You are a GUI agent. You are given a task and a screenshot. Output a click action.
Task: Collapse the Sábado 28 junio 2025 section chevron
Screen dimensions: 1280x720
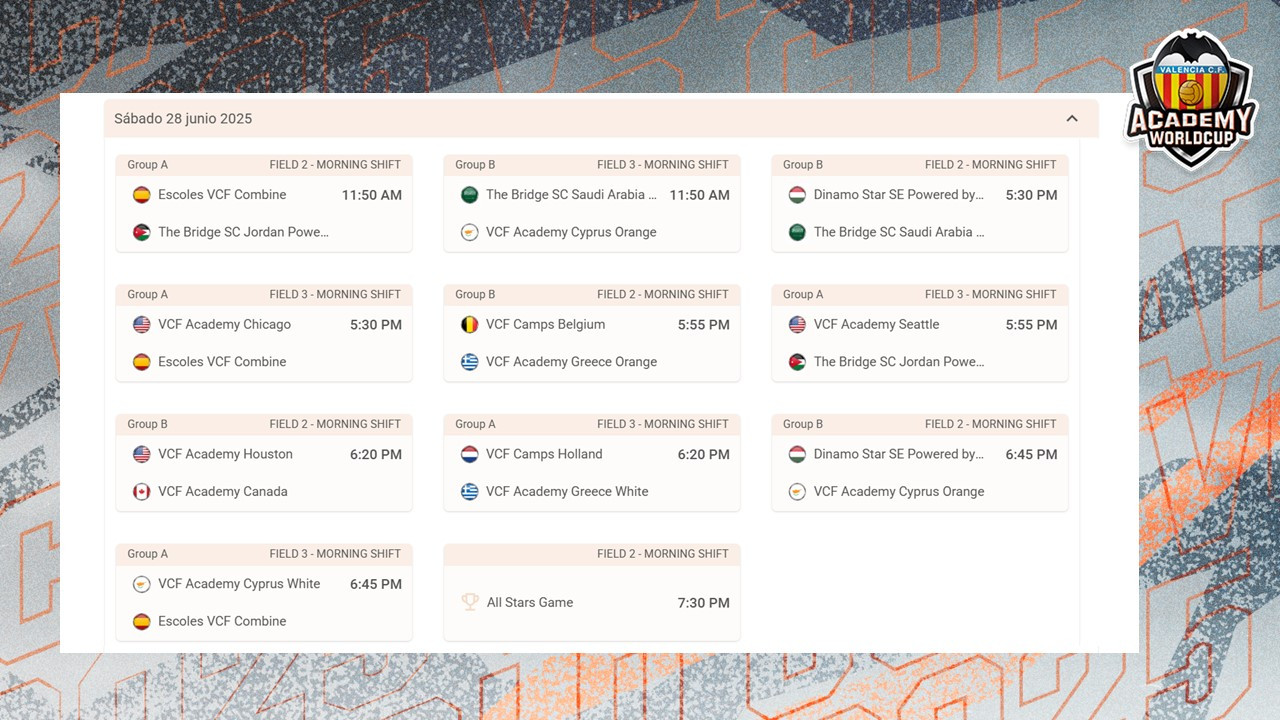pyautogui.click(x=1072, y=118)
